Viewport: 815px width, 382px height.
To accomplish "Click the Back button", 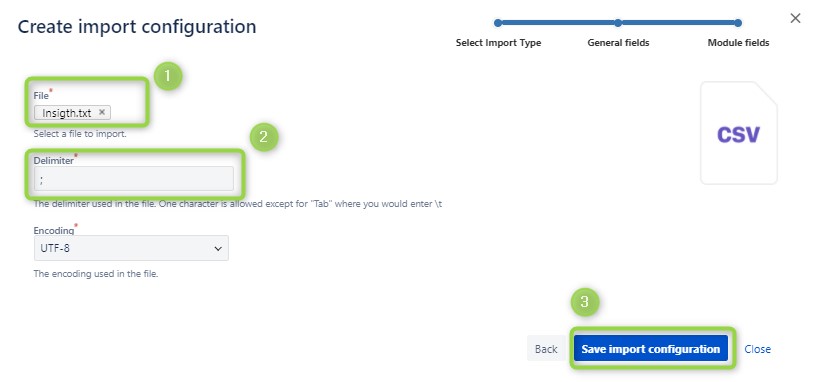I will (546, 349).
